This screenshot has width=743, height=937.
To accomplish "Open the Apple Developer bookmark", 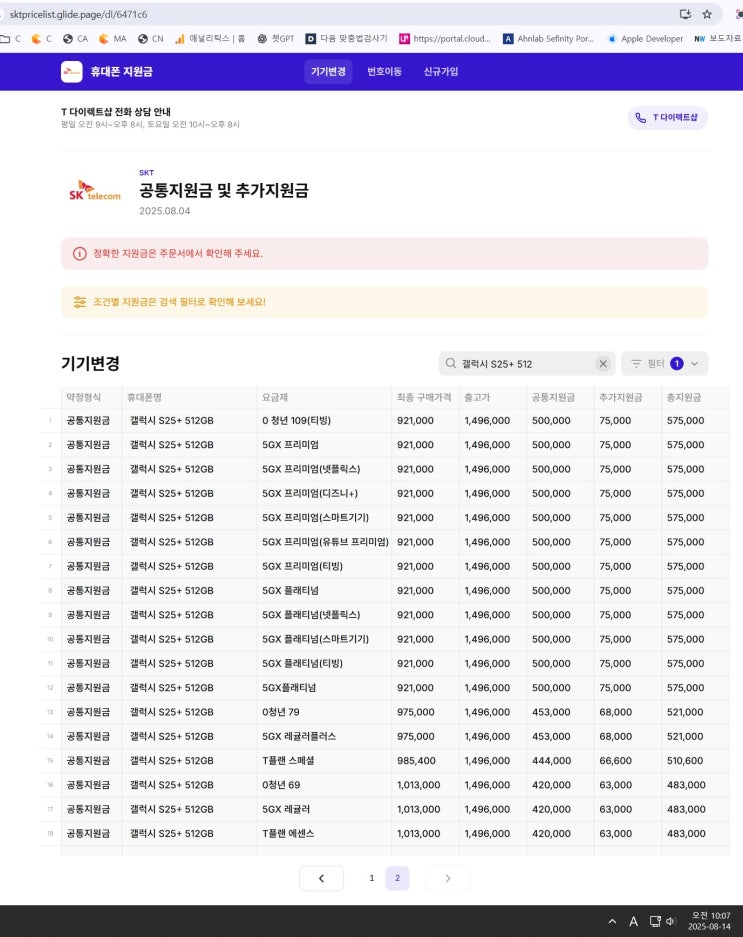I will (x=645, y=39).
